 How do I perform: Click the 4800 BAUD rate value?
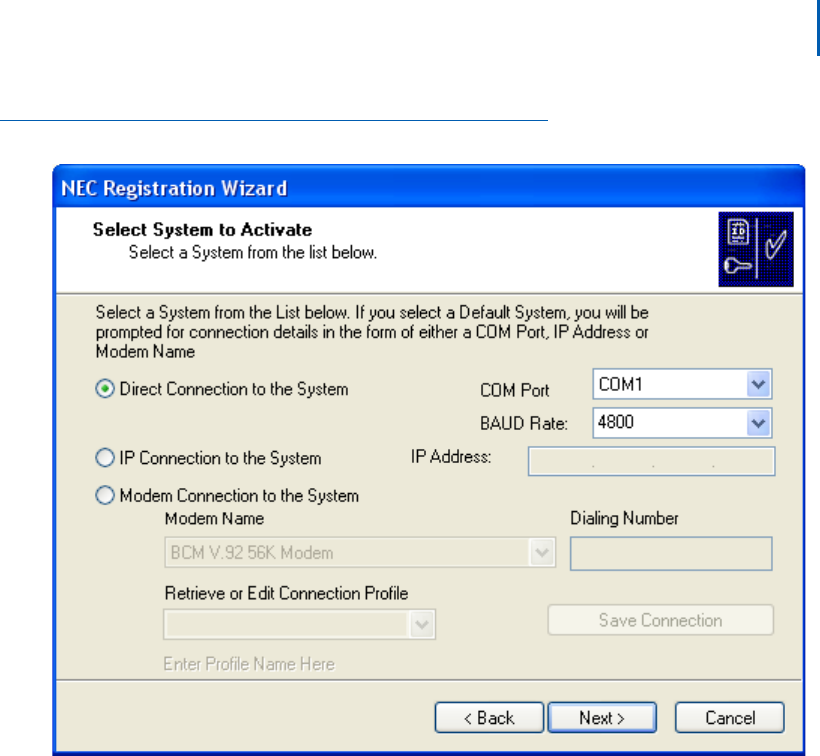click(616, 422)
